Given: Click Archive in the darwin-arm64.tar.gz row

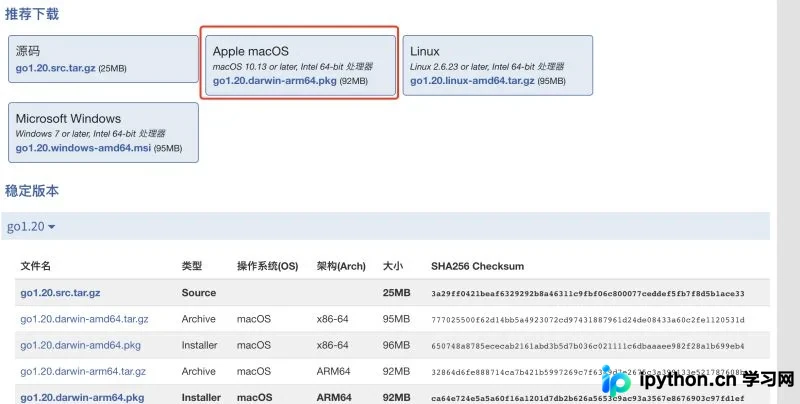Looking at the screenshot, I should (198, 371).
